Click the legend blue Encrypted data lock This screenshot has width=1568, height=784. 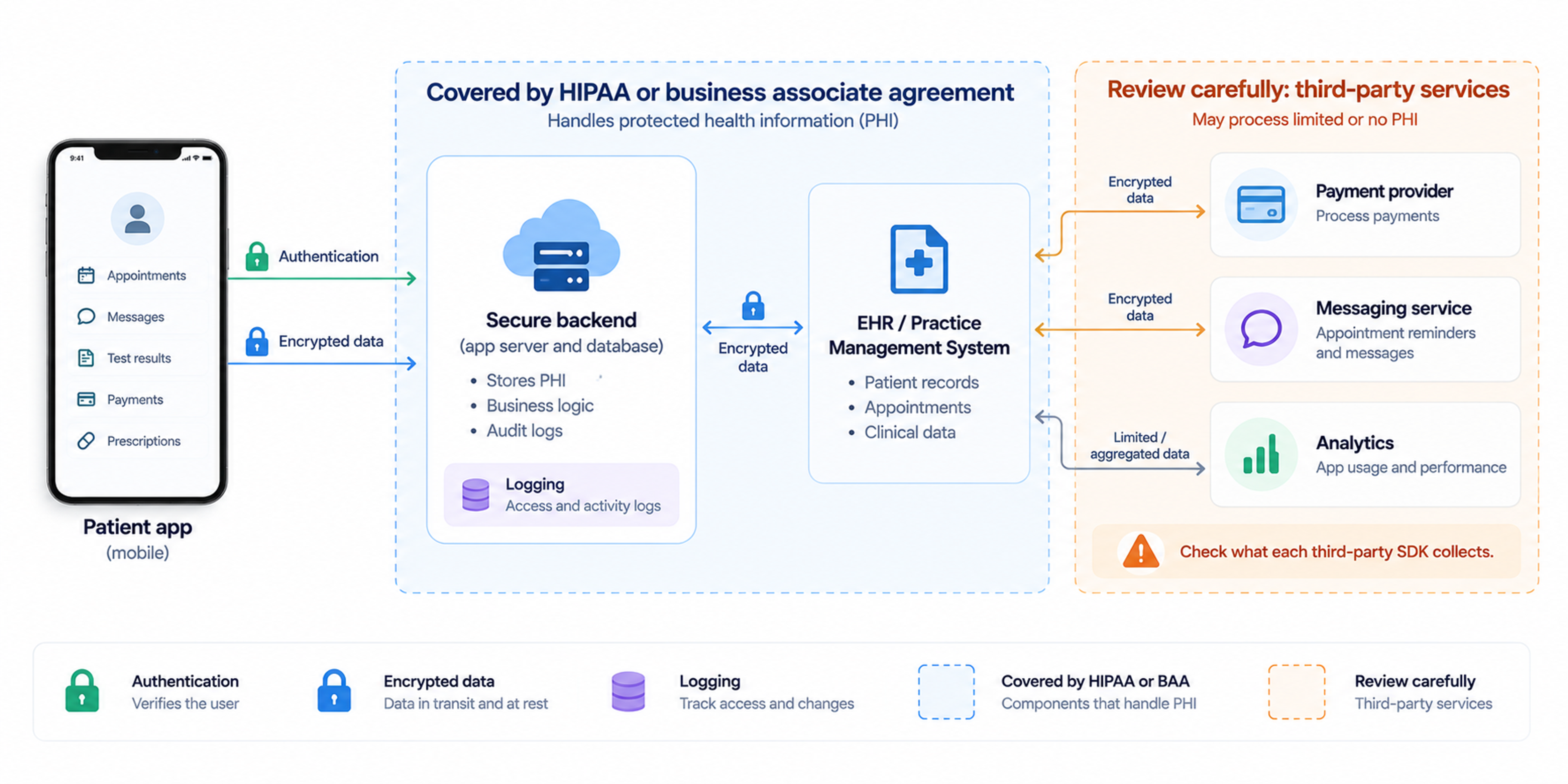point(334,691)
